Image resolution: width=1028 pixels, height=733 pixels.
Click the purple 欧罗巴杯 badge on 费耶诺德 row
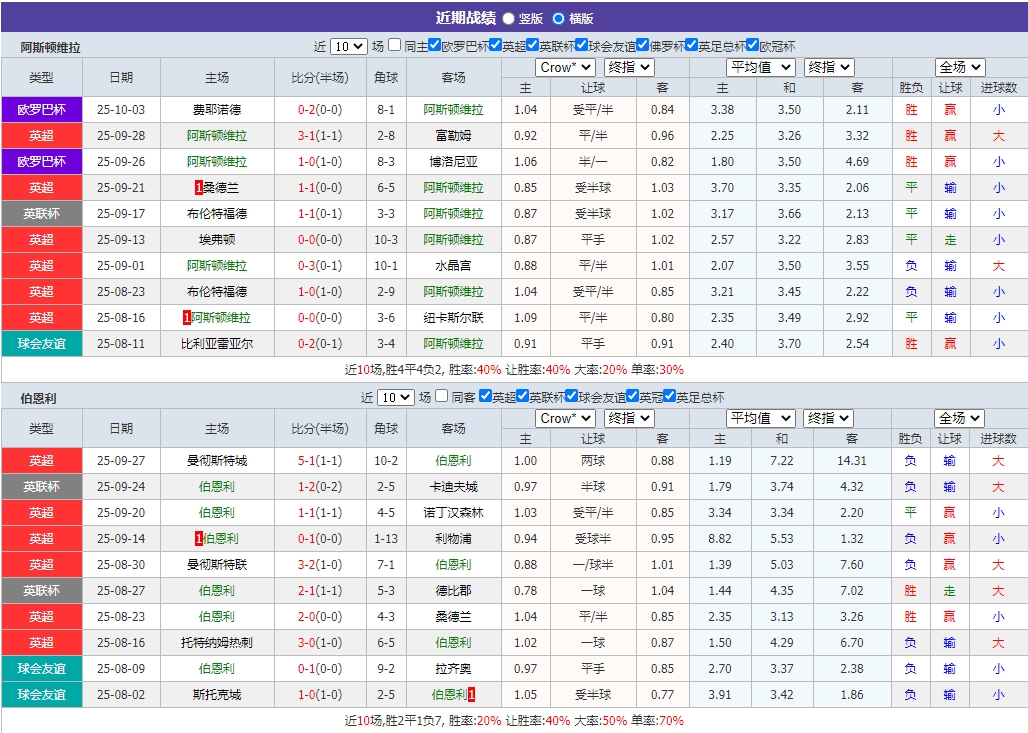pos(41,109)
